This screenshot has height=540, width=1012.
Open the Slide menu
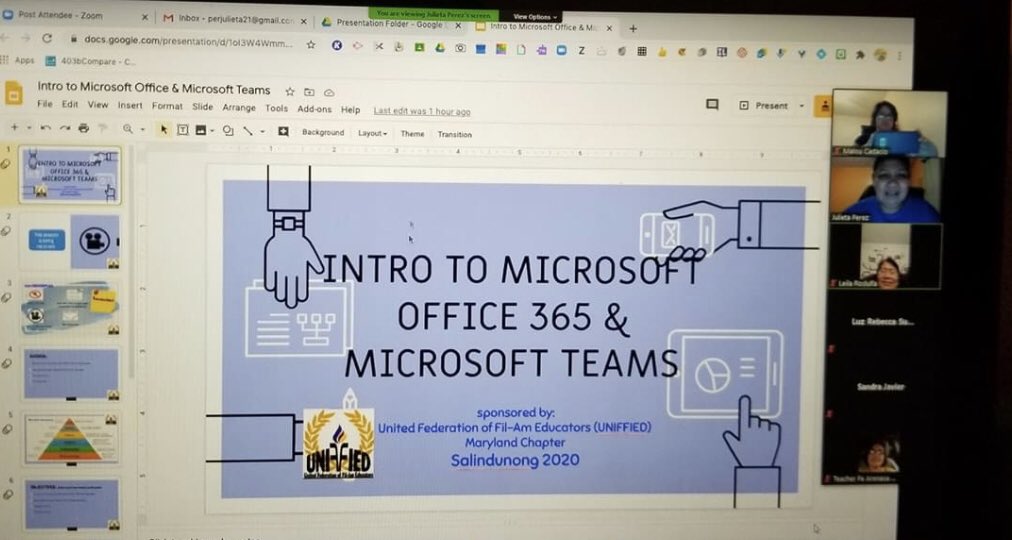(x=203, y=106)
